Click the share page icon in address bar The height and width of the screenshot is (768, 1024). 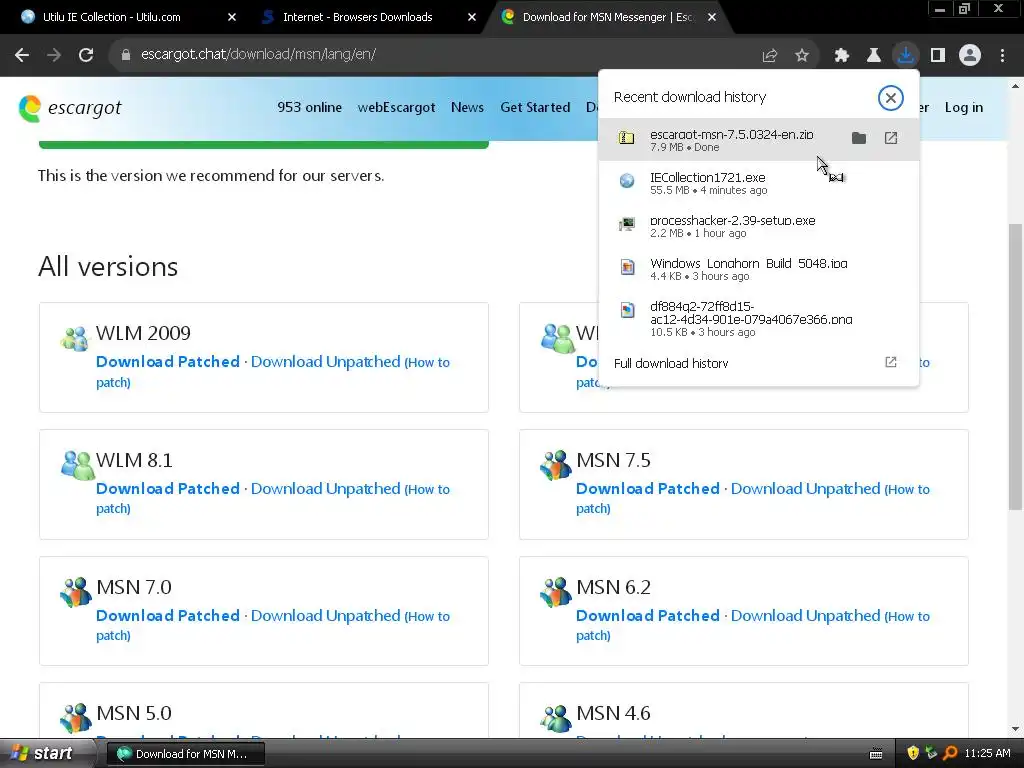tap(770, 56)
